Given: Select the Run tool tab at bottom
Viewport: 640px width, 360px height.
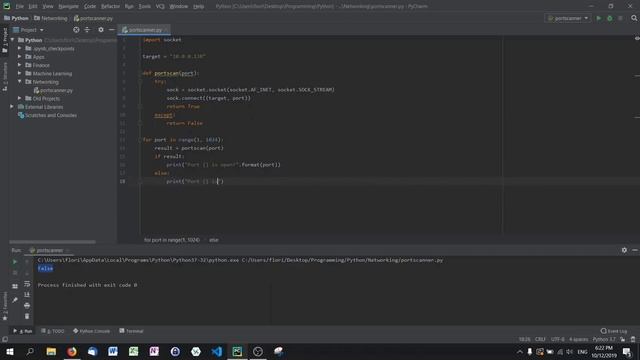Looking at the screenshot, I should coord(23,331).
